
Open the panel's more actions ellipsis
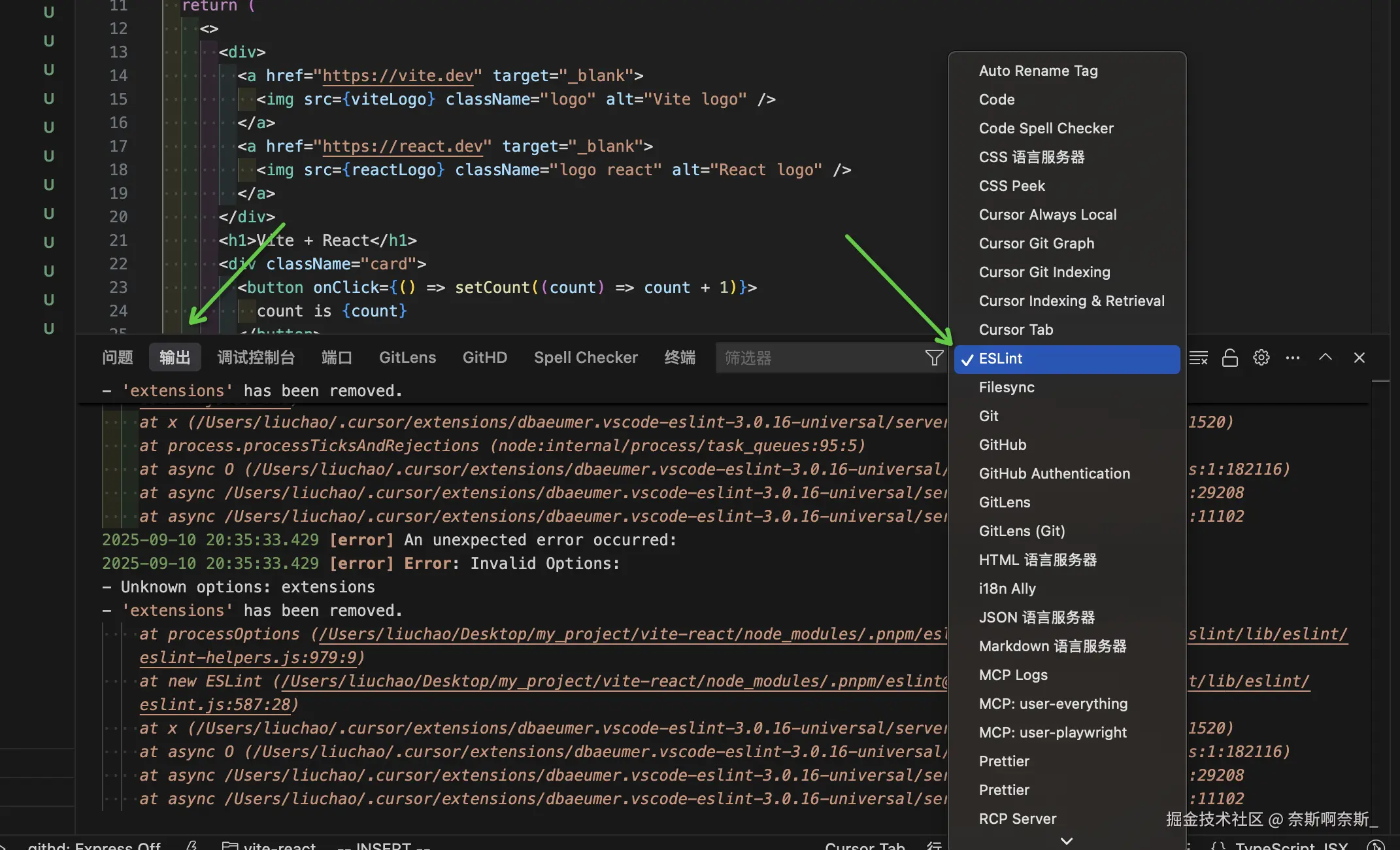tap(1292, 358)
